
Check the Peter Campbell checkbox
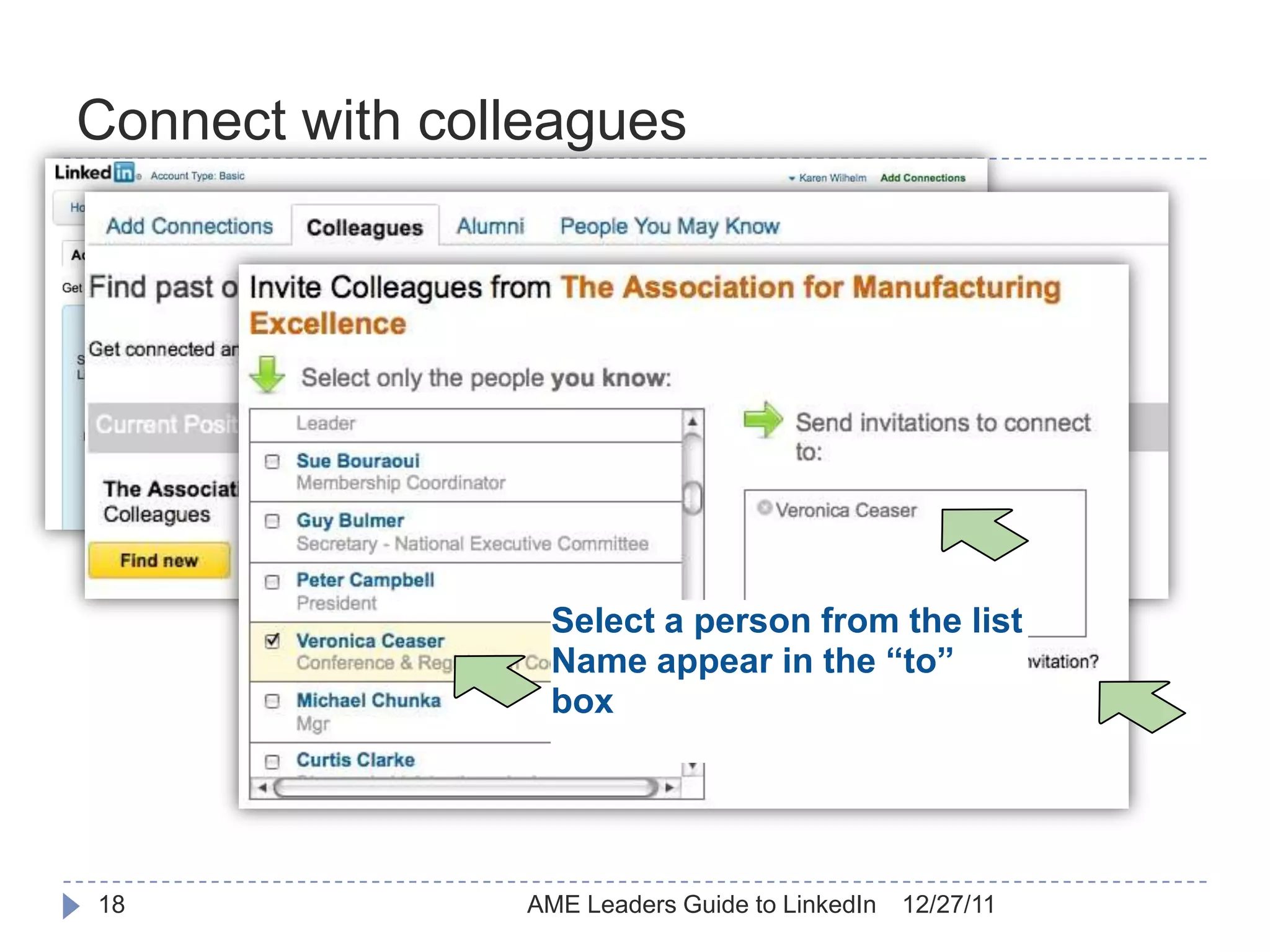click(272, 581)
